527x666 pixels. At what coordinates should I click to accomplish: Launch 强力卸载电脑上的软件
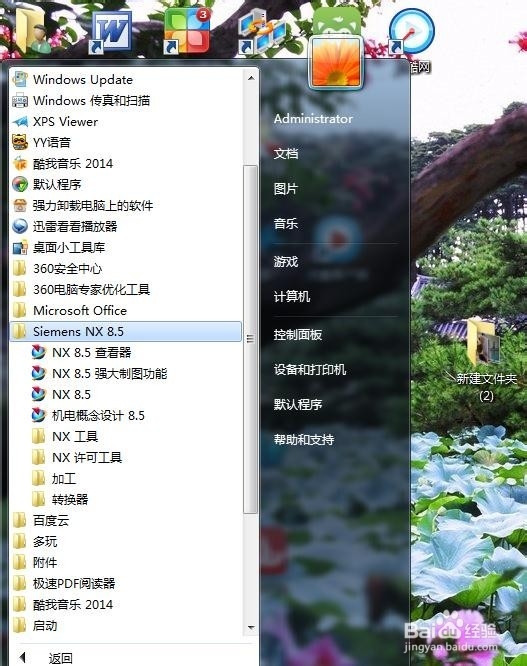click(x=82, y=206)
